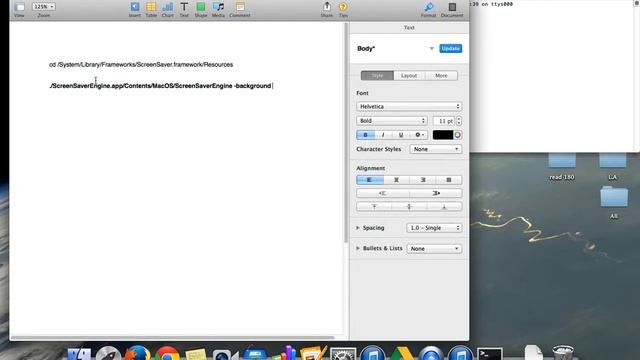Select align right button
The width and height of the screenshot is (640, 360).
point(423,180)
